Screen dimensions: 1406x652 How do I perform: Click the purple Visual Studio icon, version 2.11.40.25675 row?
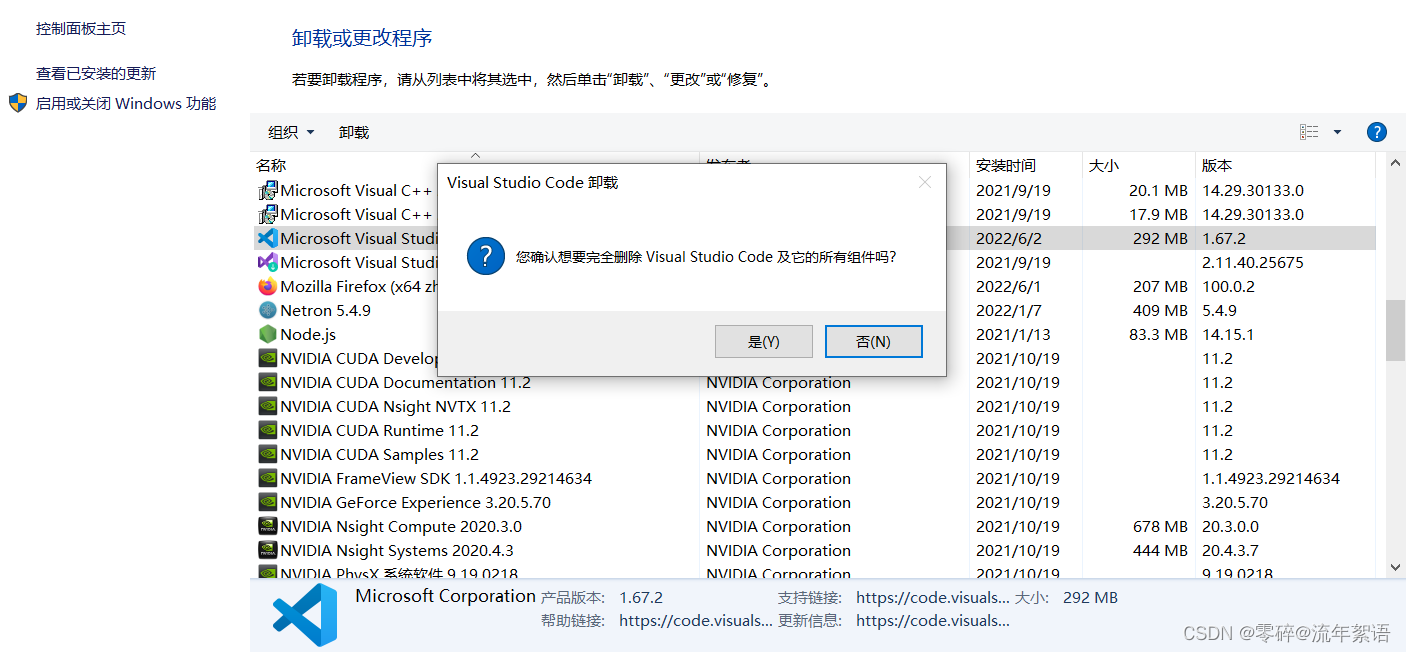coord(267,262)
